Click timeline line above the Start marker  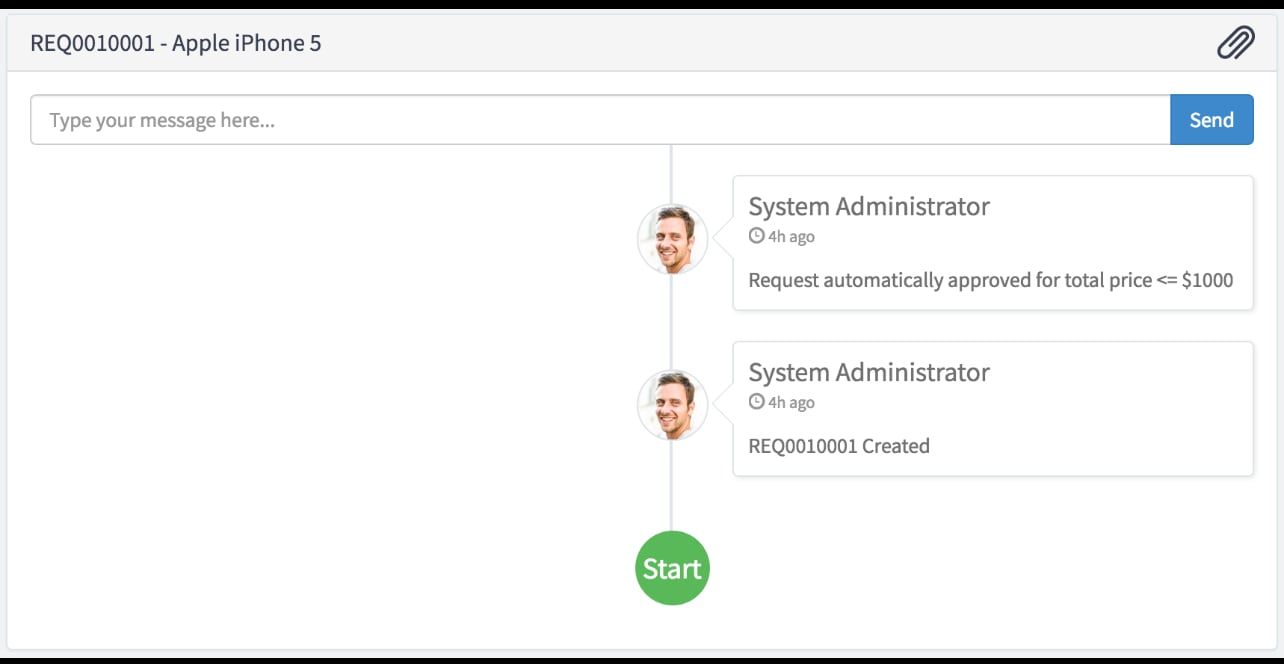(x=671, y=486)
